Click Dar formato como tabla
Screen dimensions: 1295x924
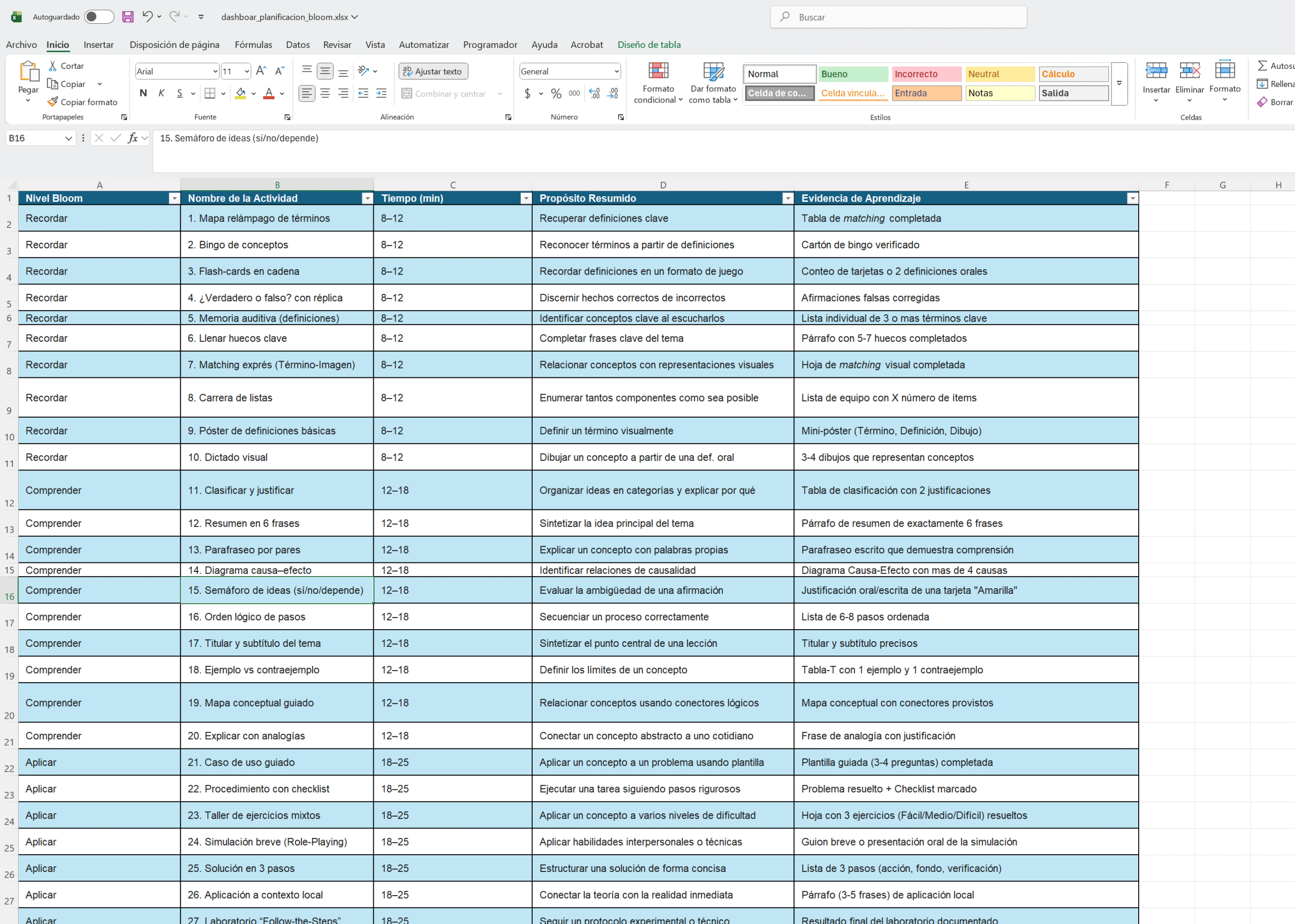[713, 82]
